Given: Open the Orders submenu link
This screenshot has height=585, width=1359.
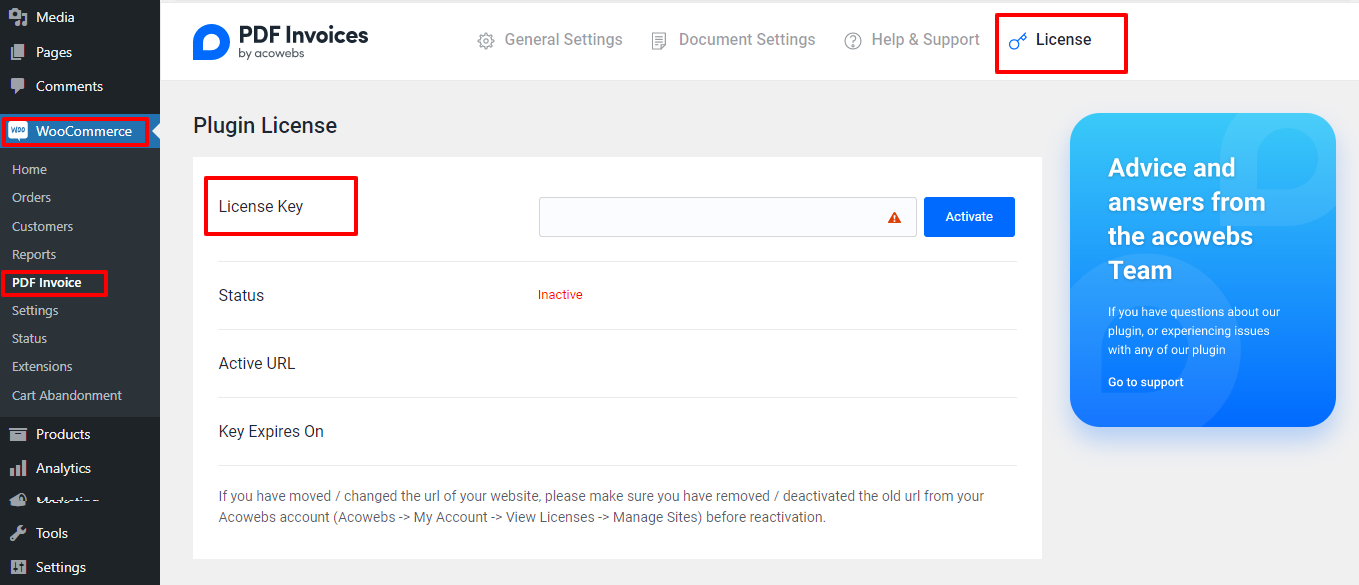Looking at the screenshot, I should pos(31,198).
